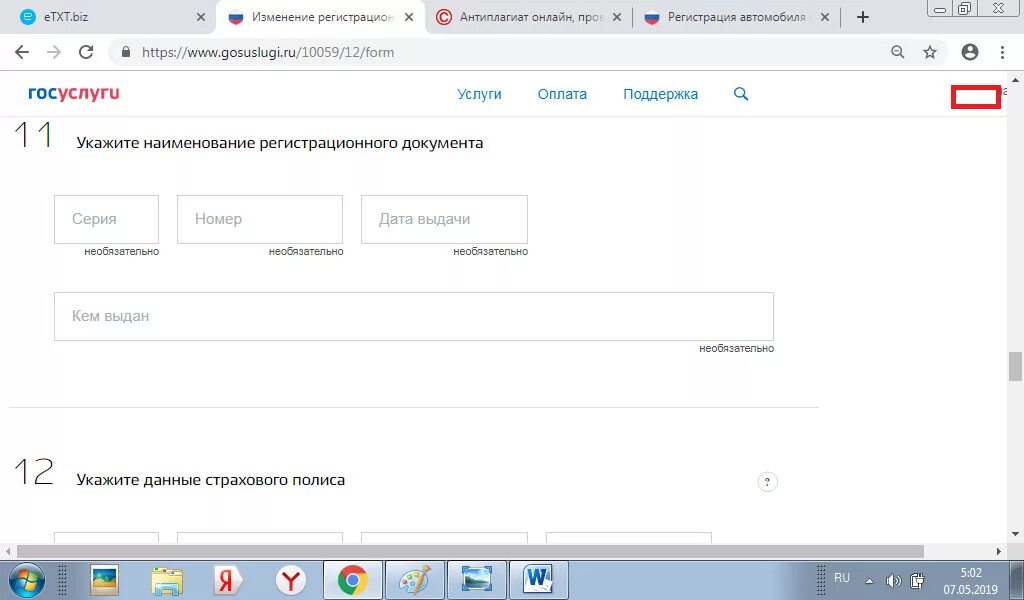Open the site search magnifier icon
This screenshot has width=1024, height=600.
[741, 93]
